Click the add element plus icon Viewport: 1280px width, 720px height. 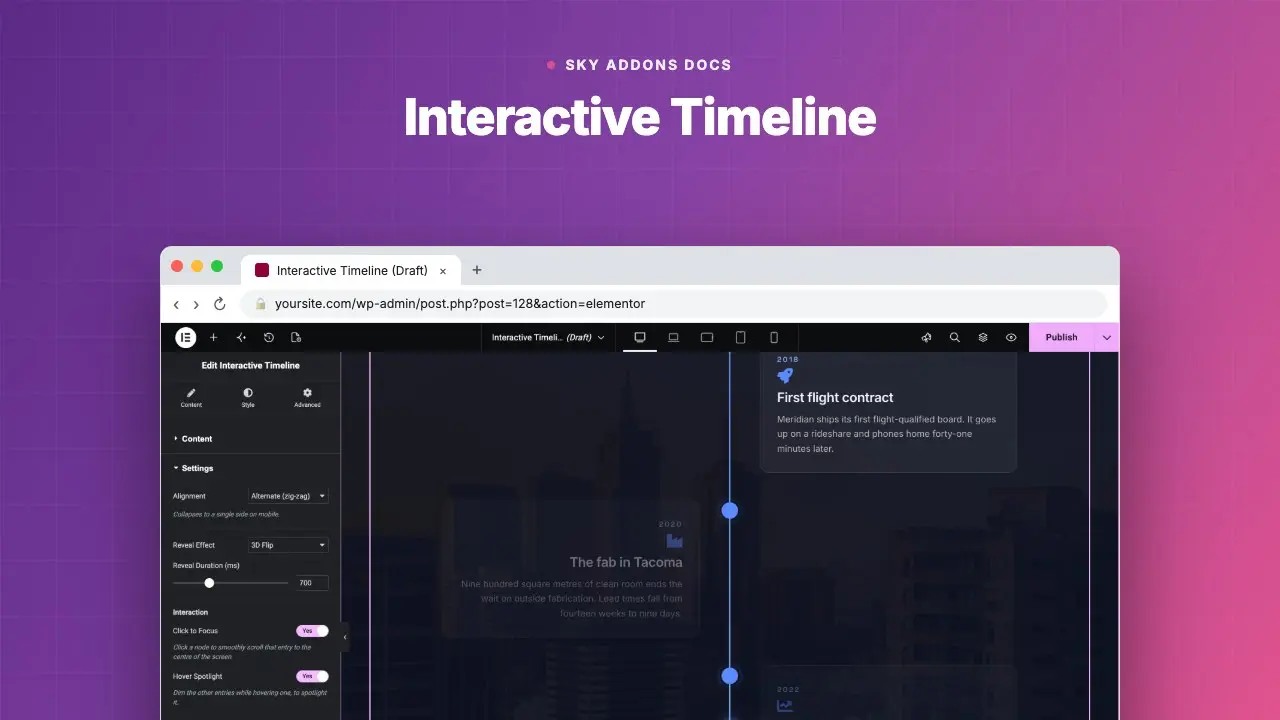coord(213,337)
